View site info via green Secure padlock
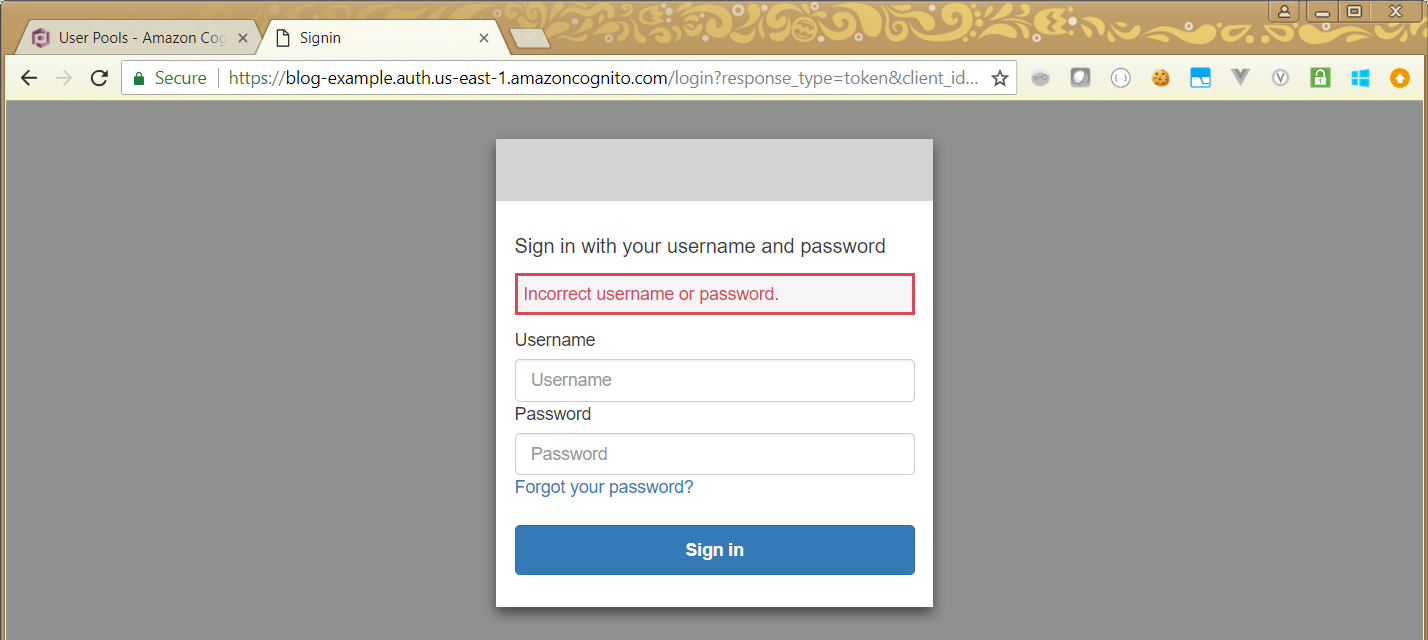The image size is (1428, 640). (139, 78)
